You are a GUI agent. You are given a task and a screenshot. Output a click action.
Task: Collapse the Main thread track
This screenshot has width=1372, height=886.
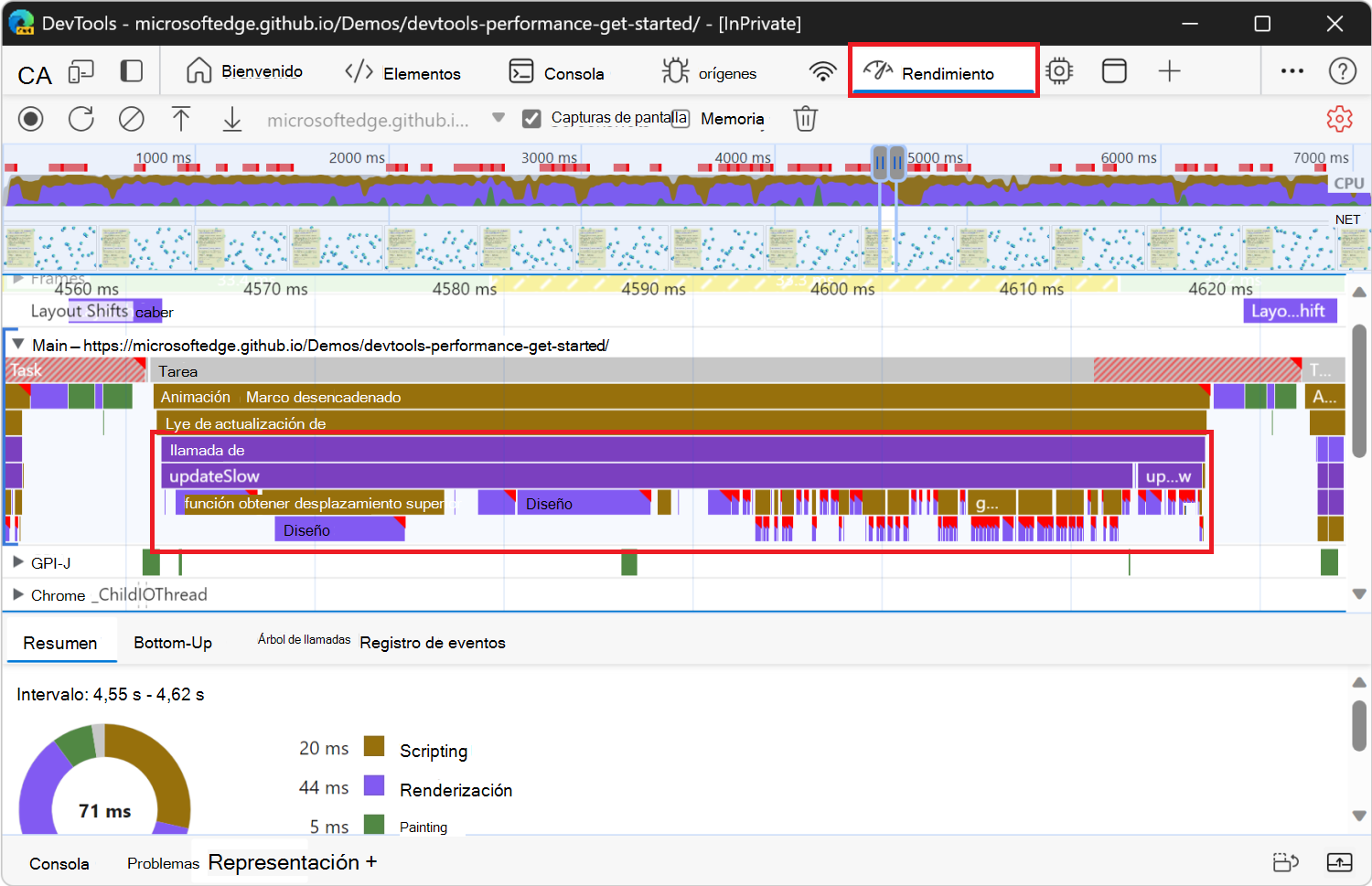point(18,345)
